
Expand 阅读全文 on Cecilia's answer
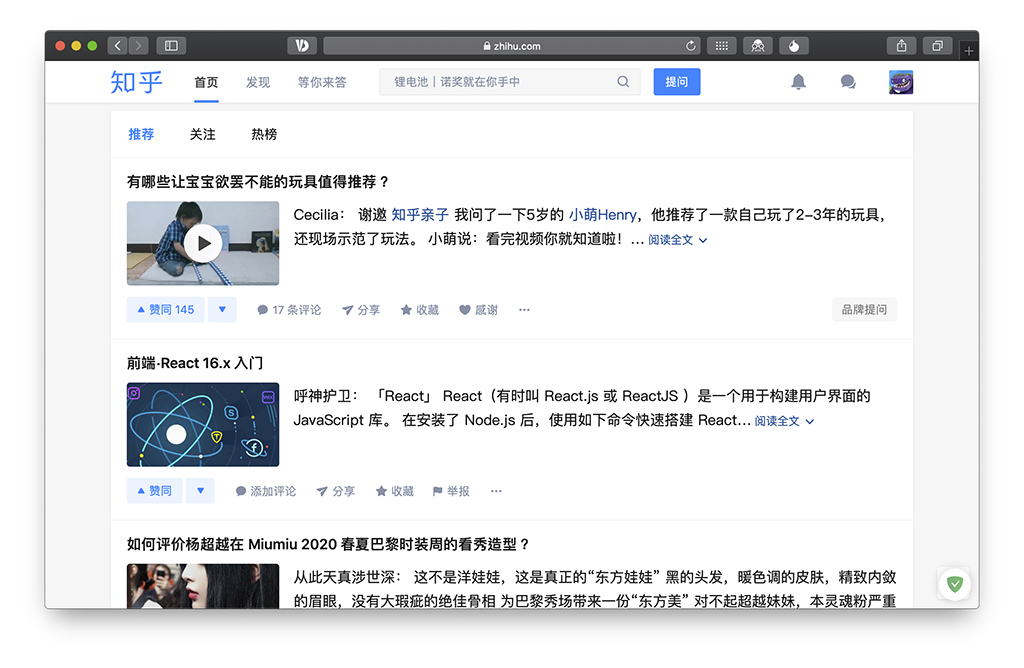[x=677, y=240]
